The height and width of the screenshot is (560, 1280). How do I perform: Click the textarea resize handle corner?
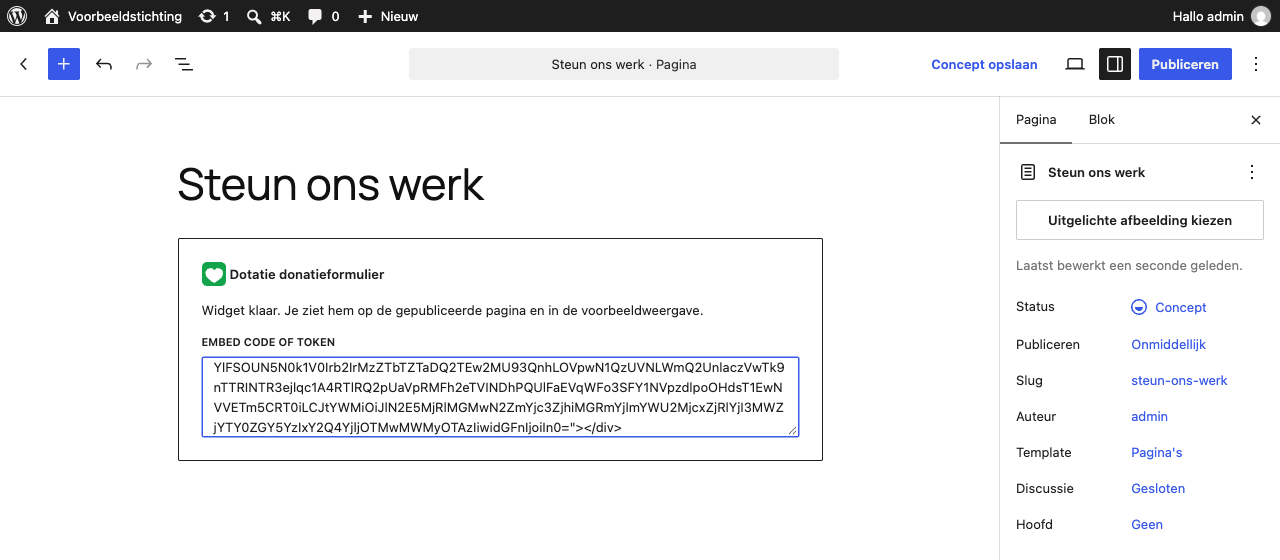(x=793, y=431)
